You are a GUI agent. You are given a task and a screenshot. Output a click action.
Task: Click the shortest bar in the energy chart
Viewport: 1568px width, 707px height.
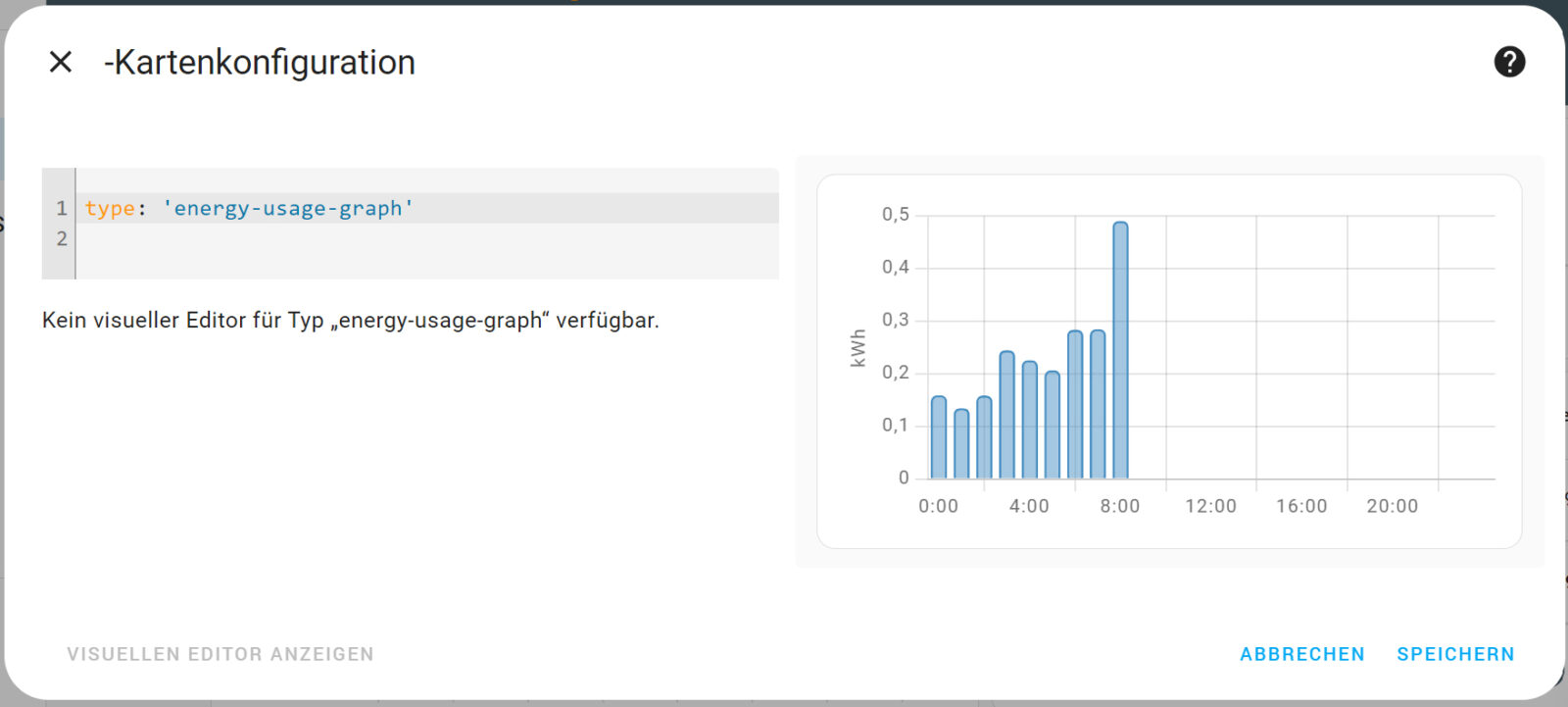coord(961,445)
